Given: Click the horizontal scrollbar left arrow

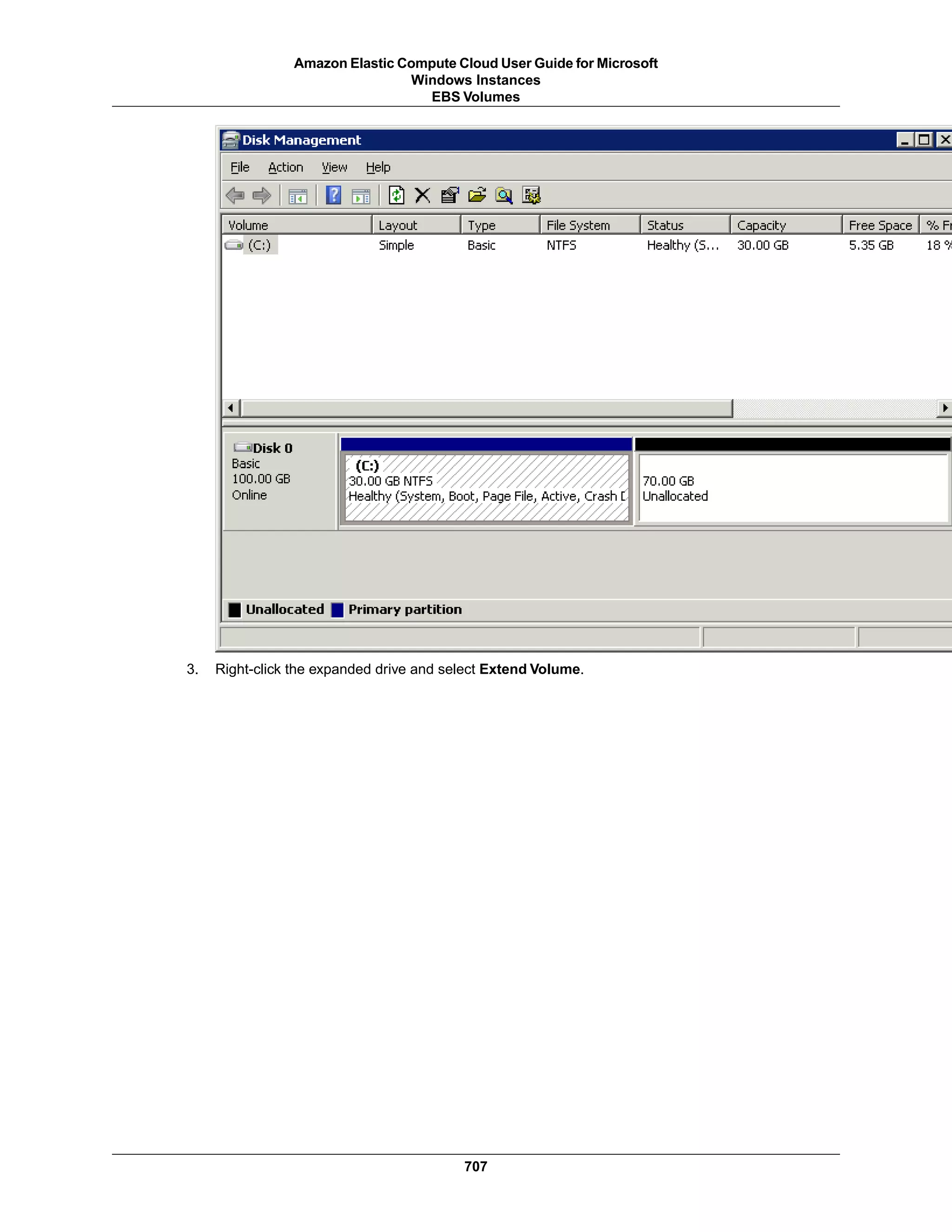Looking at the screenshot, I should pyautogui.click(x=231, y=408).
